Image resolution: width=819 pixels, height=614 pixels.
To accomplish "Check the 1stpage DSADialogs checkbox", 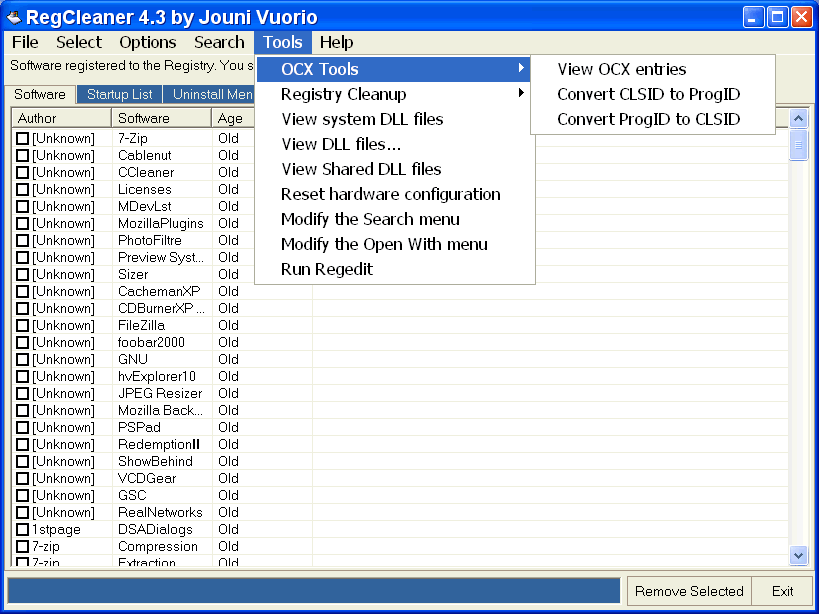I will click(22, 529).
